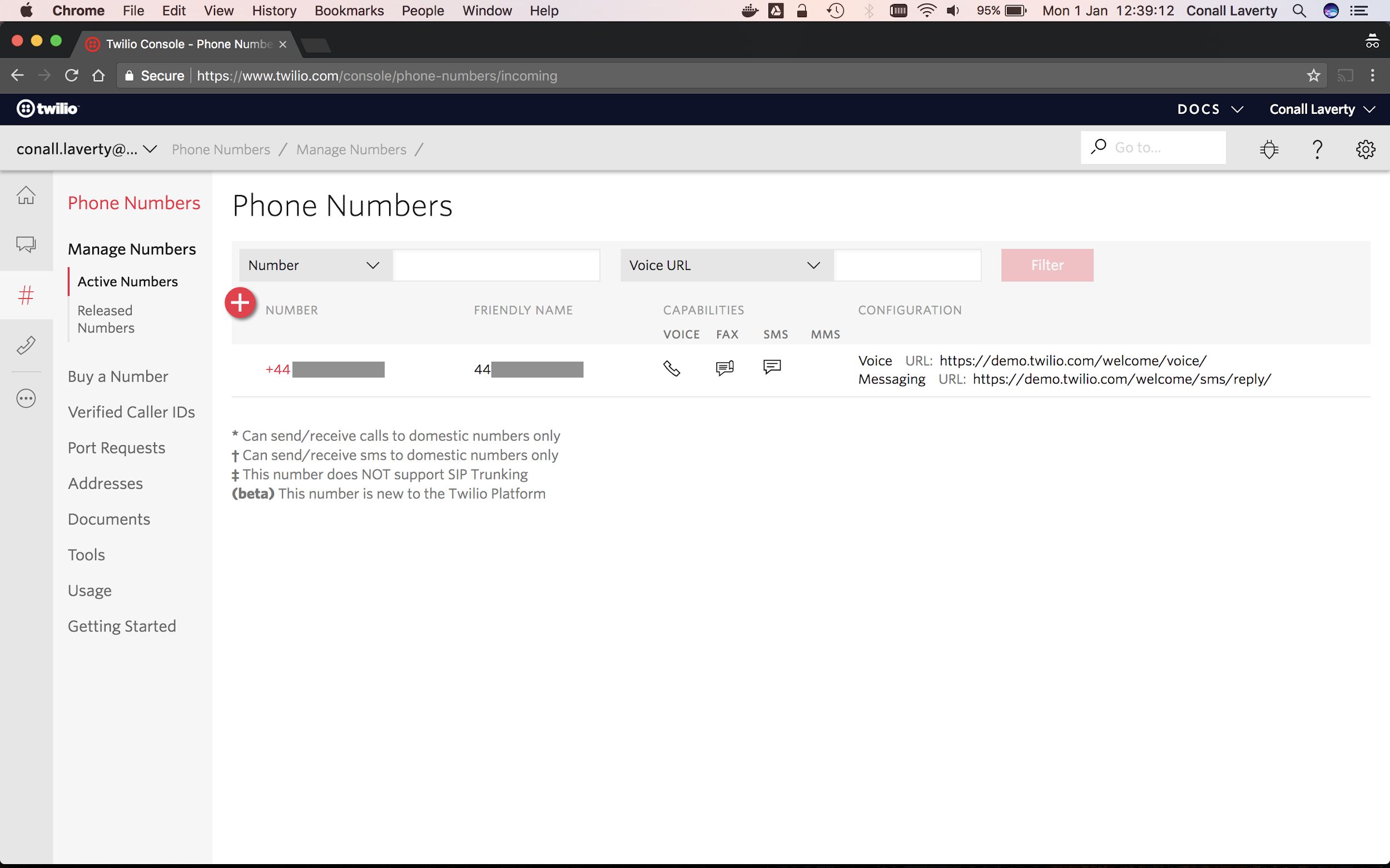This screenshot has height=868, width=1390.
Task: Open Time Machine menu bar icon
Action: (x=835, y=11)
